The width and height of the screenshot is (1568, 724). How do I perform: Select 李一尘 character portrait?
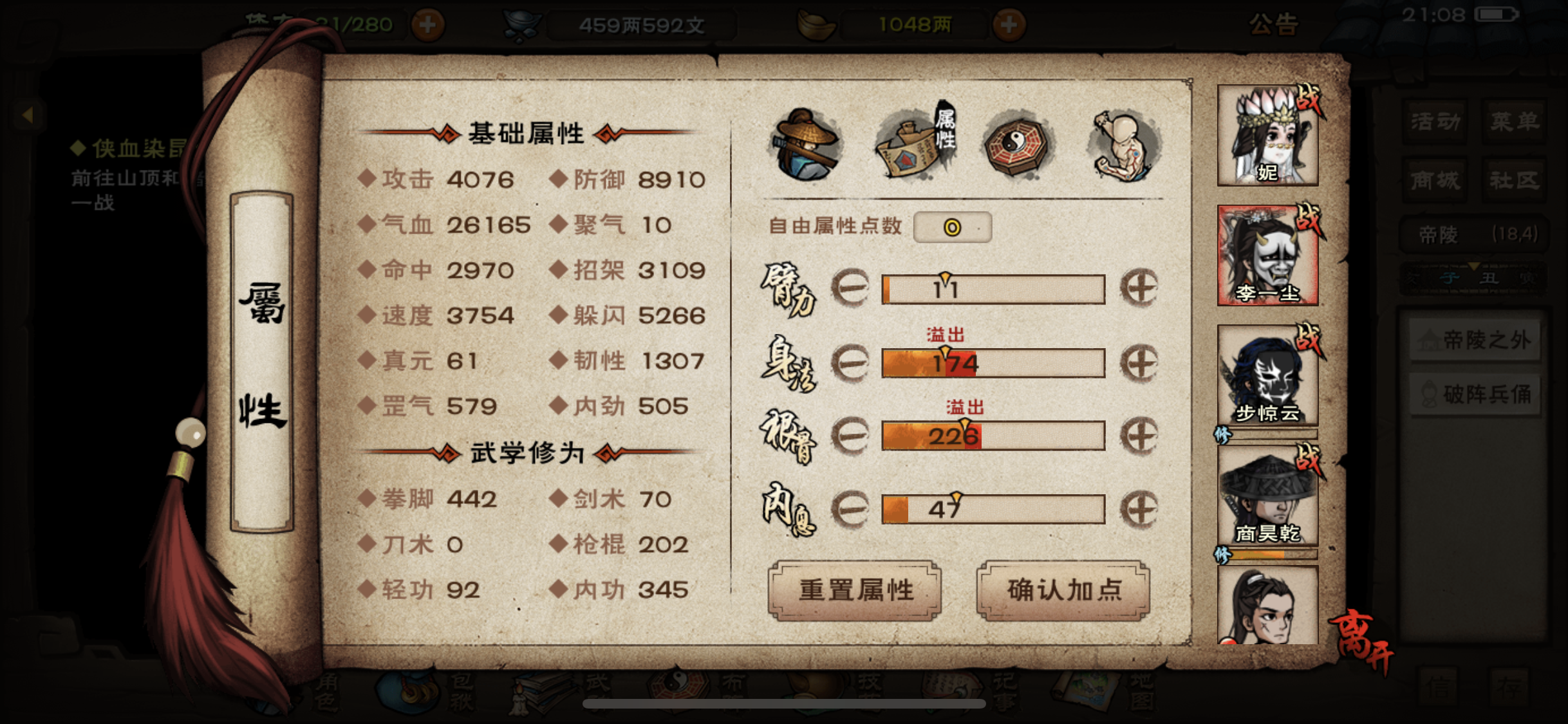coord(1267,255)
